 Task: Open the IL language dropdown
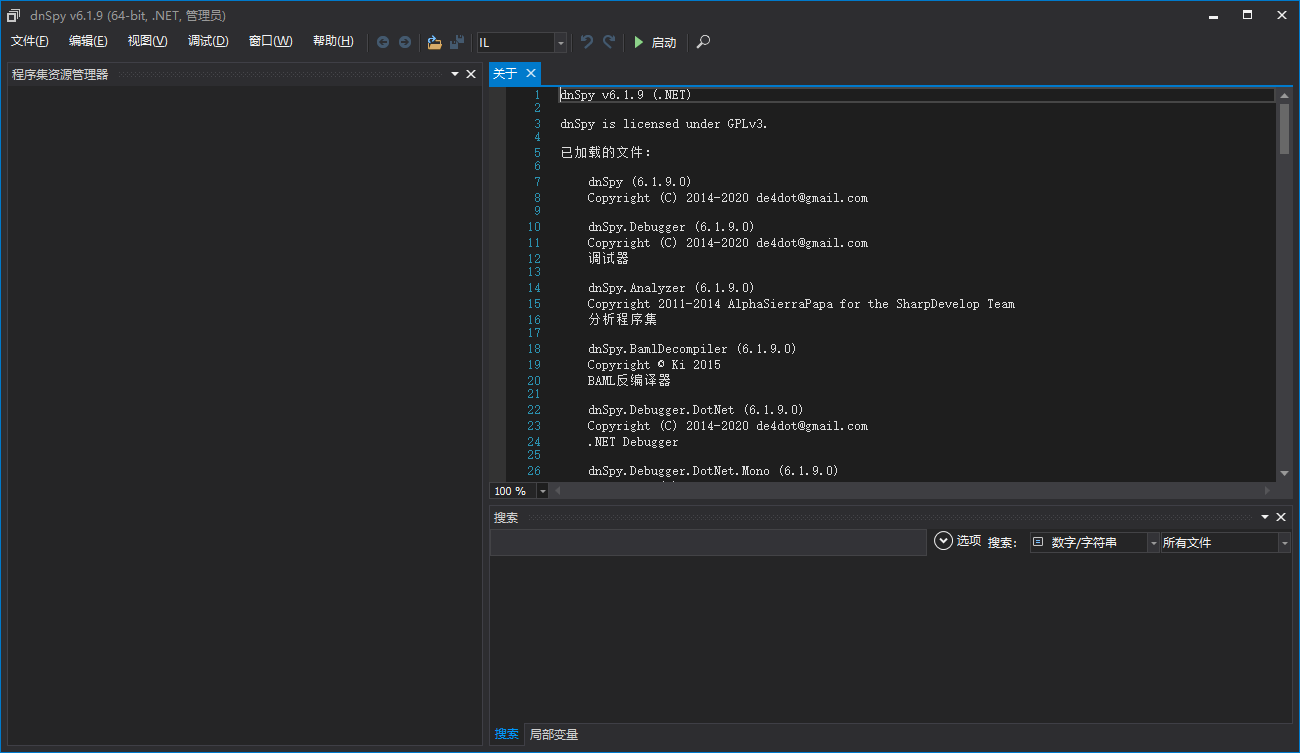560,42
